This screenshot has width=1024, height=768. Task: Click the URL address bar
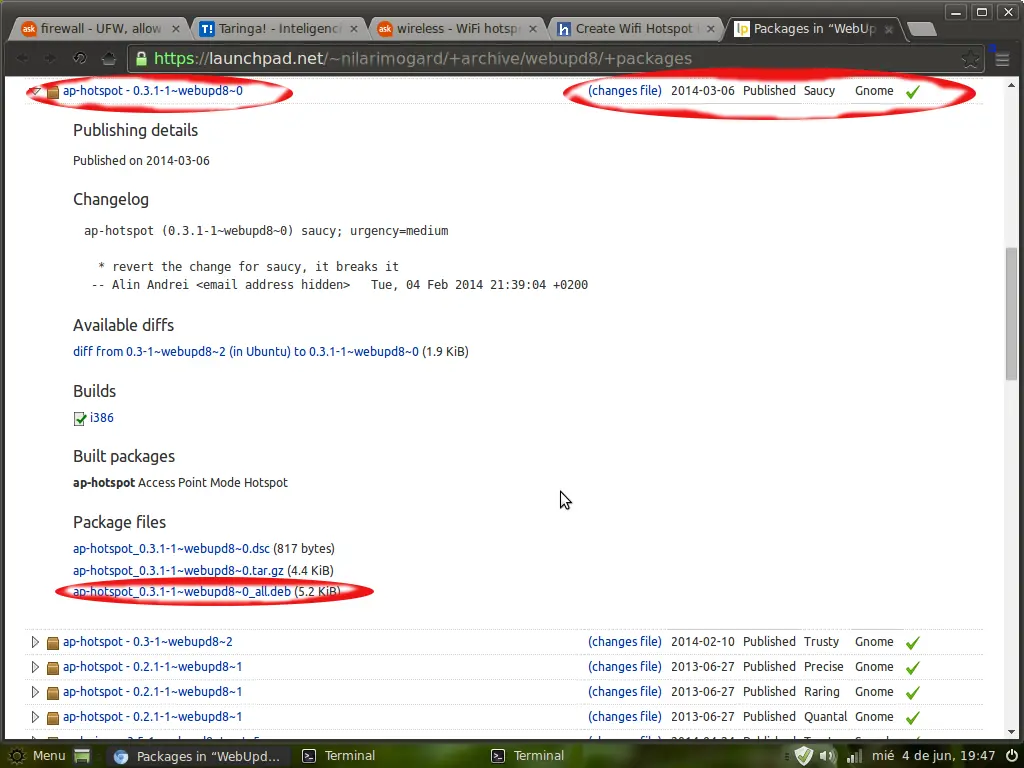click(x=555, y=59)
